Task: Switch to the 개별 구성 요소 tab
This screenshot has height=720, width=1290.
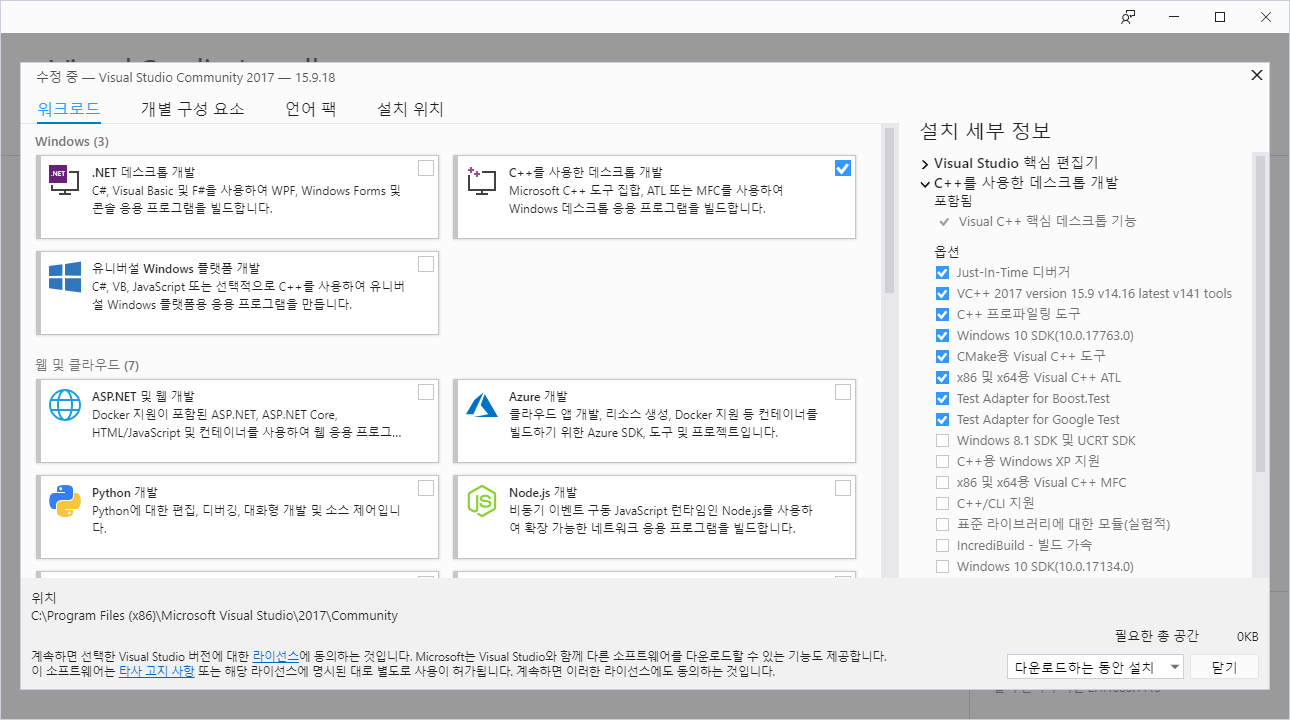Action: click(x=192, y=109)
